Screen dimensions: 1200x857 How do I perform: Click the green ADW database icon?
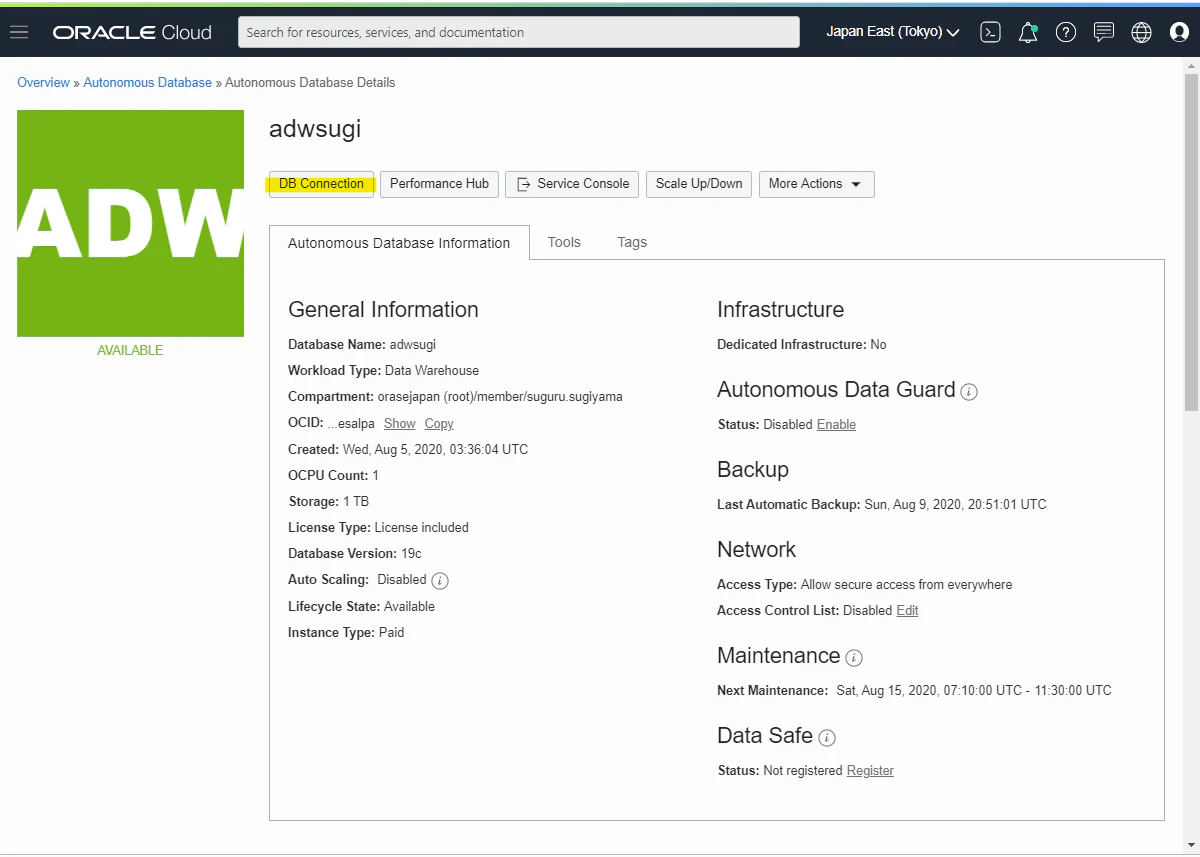(130, 223)
